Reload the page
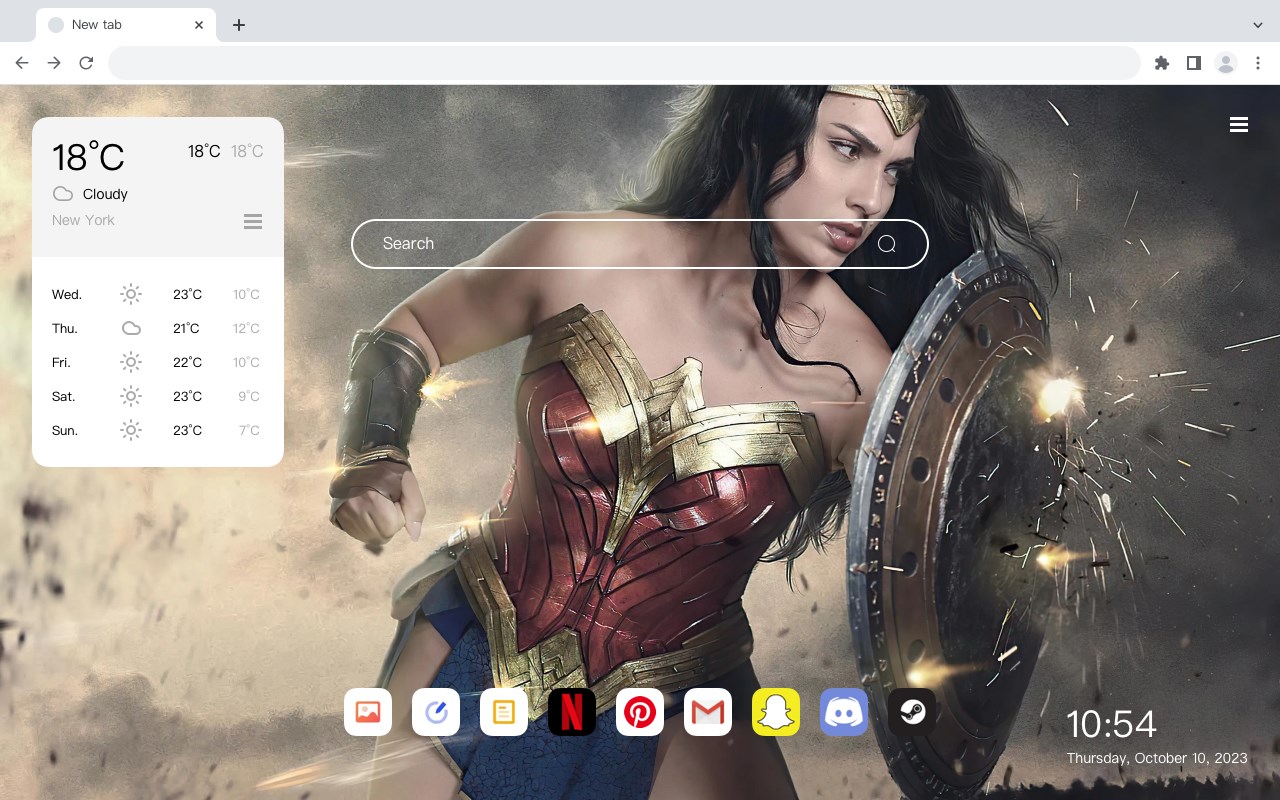This screenshot has height=800, width=1280. 86,63
